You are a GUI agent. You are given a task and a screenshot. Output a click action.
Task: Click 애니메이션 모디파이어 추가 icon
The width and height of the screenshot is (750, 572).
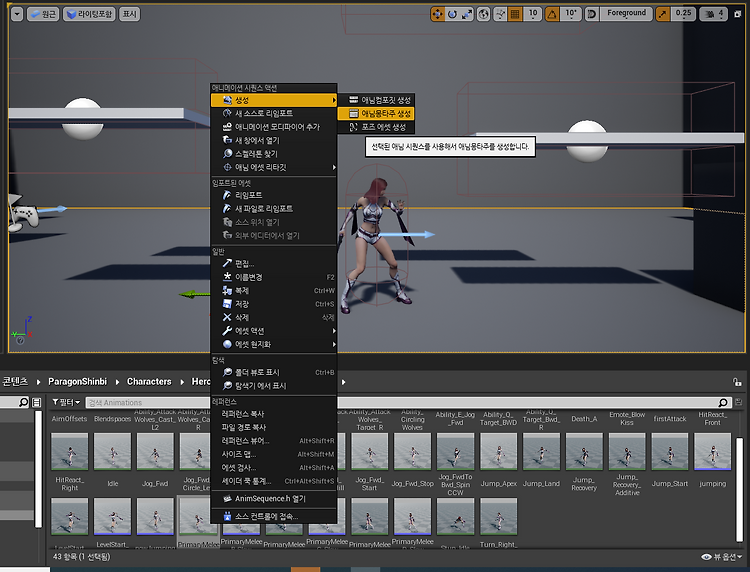click(x=227, y=127)
